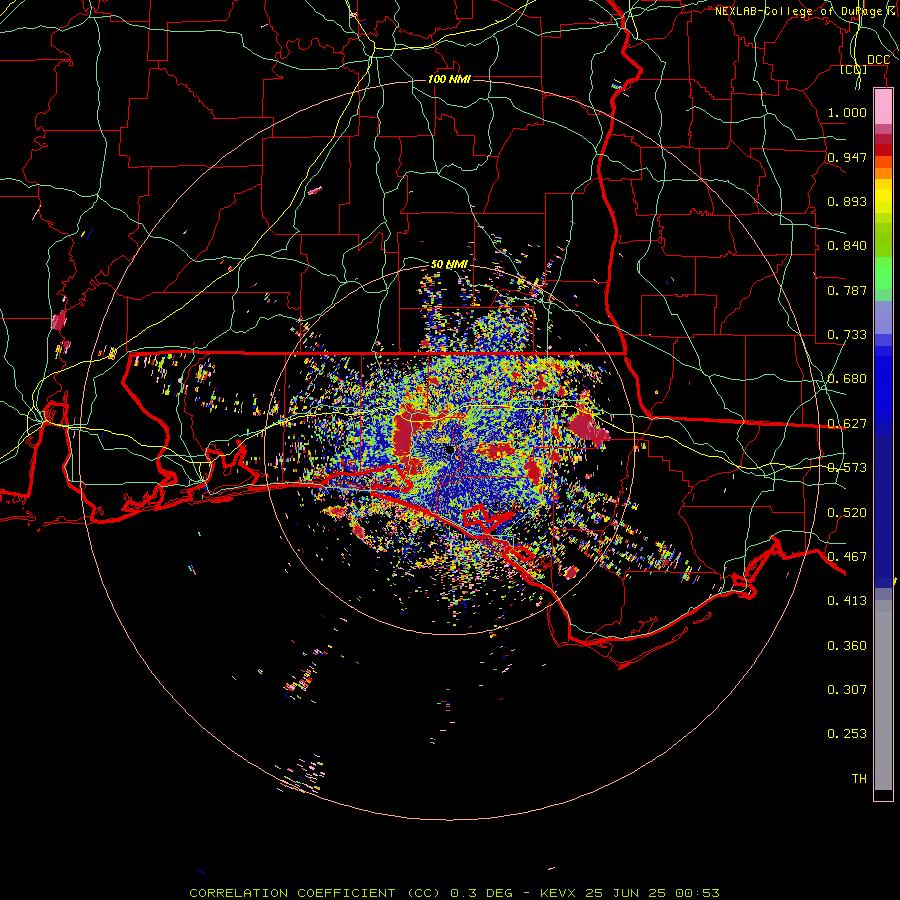Click the 50 NMI range ring label
The image size is (900, 900).
[x=449, y=264]
